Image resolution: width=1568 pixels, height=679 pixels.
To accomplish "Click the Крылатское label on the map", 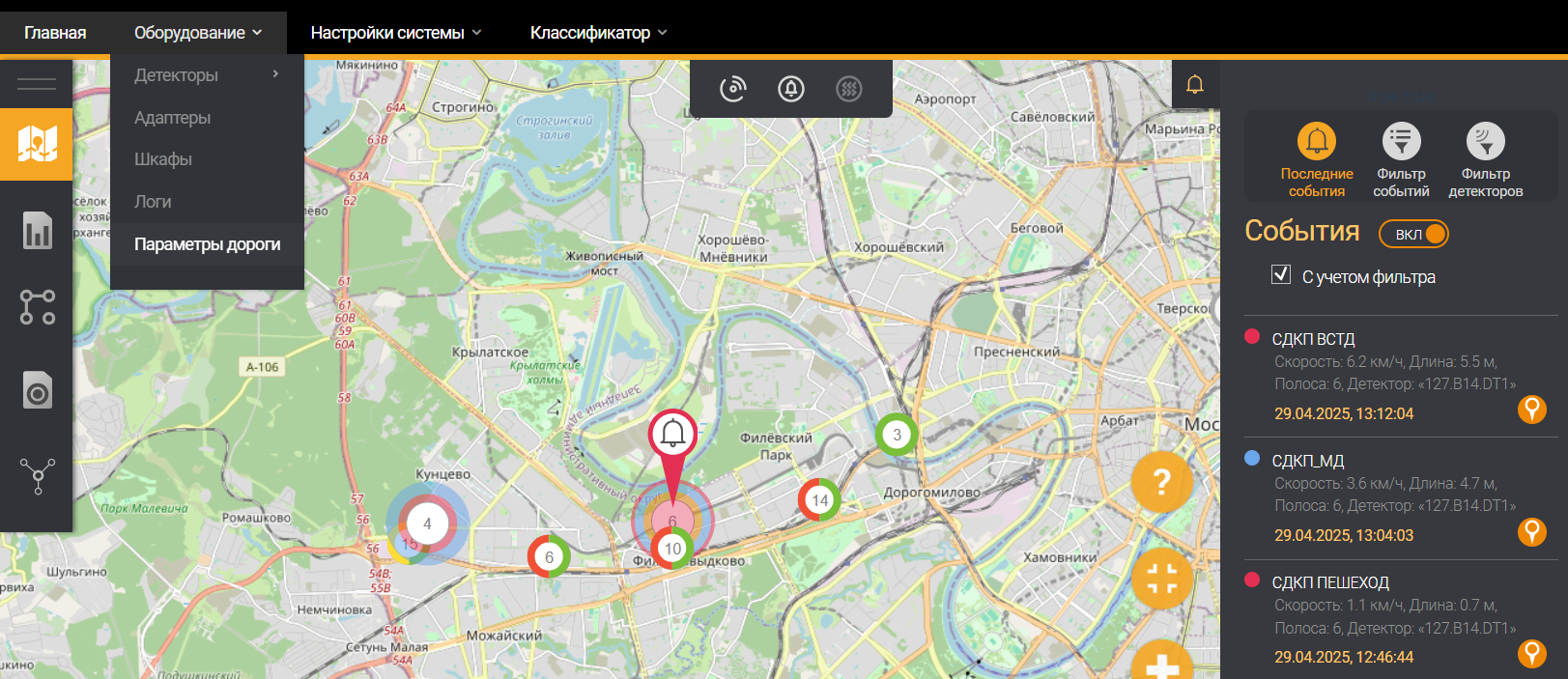I will pyautogui.click(x=490, y=353).
